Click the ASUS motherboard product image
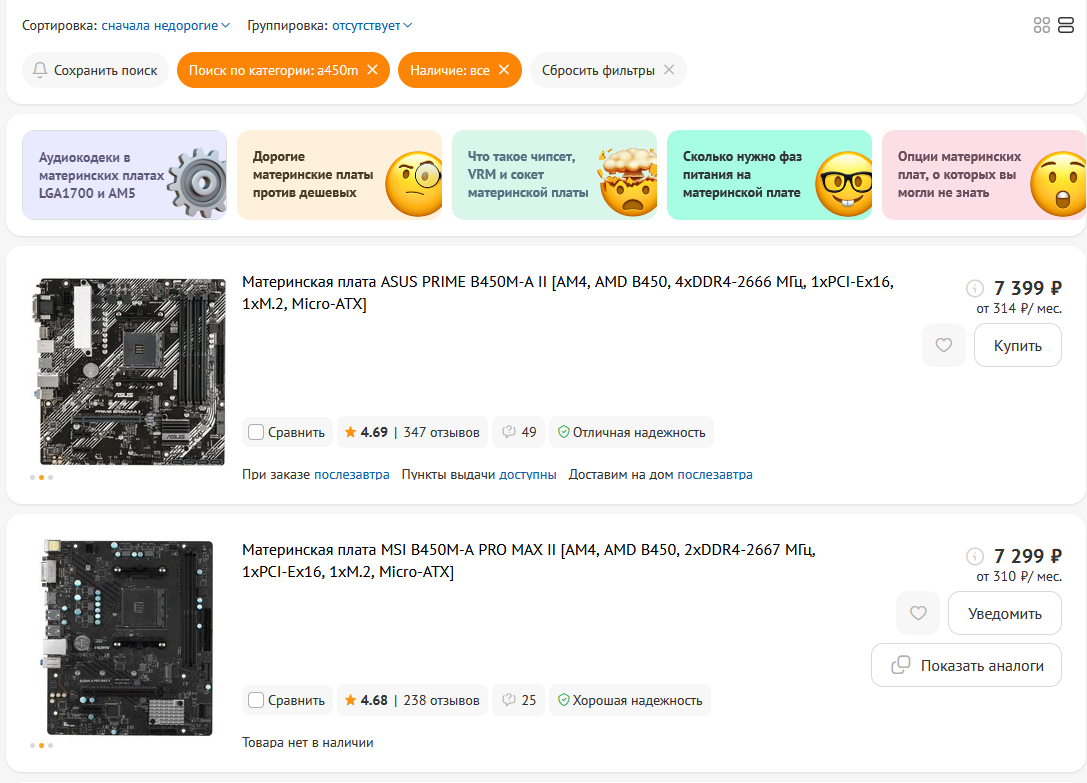 (129, 371)
